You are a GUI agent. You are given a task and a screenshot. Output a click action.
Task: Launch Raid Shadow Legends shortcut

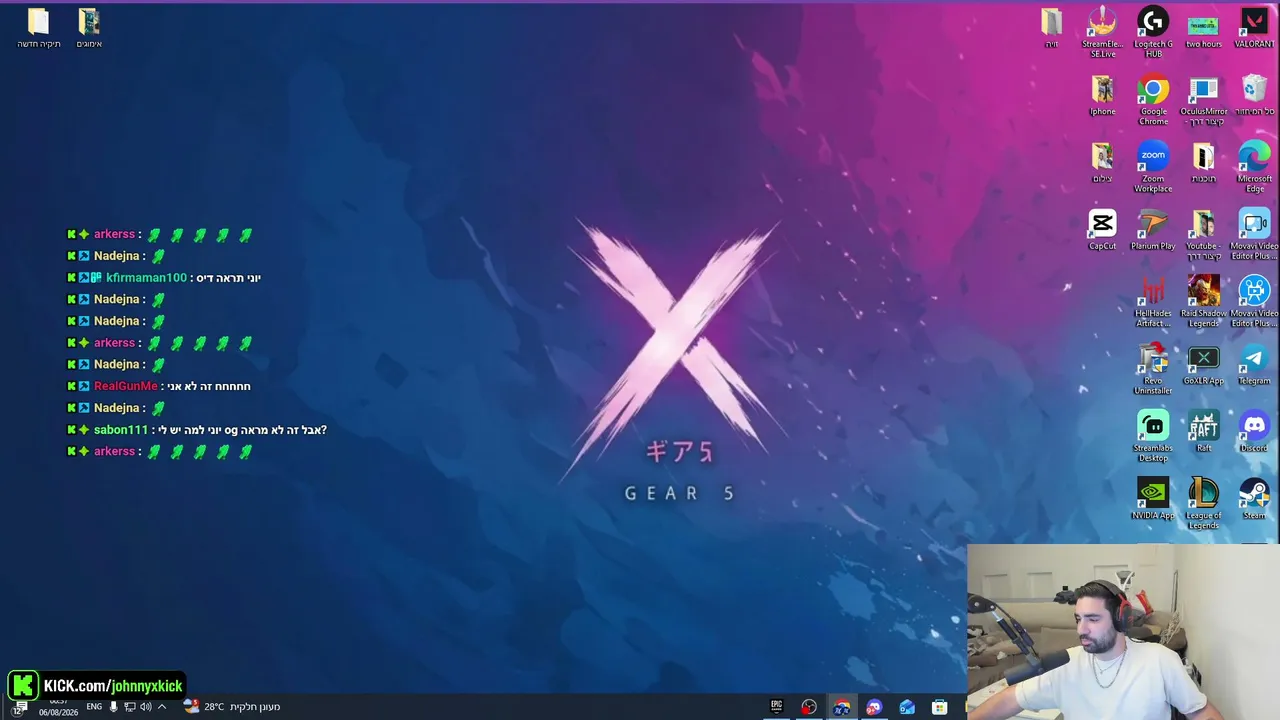[1203, 302]
